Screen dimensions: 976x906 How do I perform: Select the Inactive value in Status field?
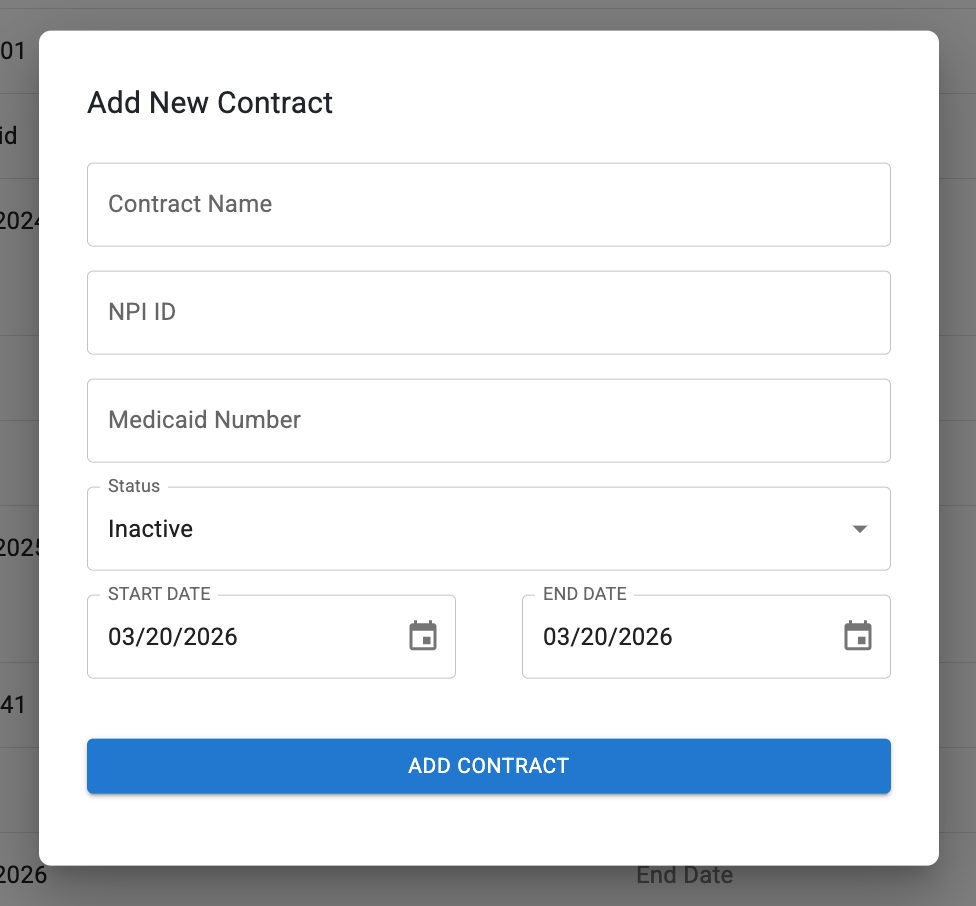pos(151,529)
